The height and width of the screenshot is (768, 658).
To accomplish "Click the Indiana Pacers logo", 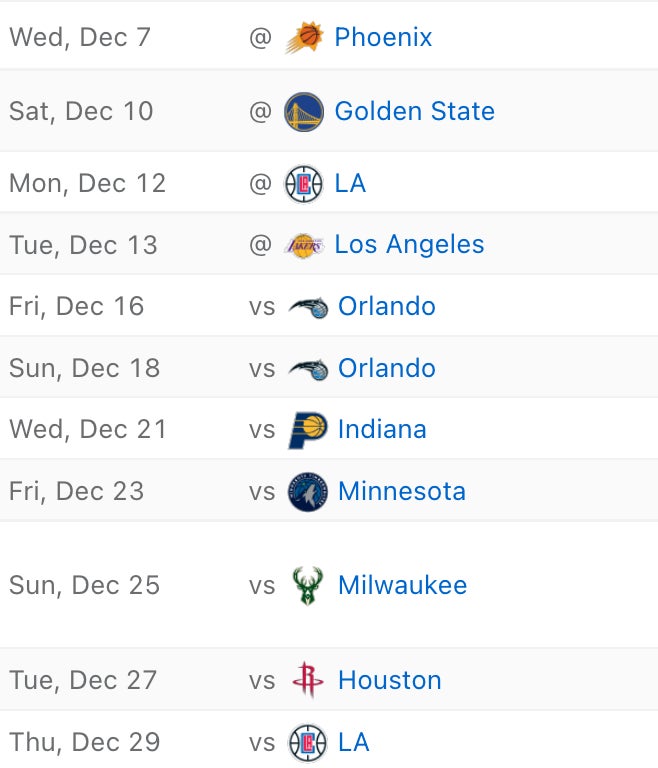I will [x=307, y=430].
